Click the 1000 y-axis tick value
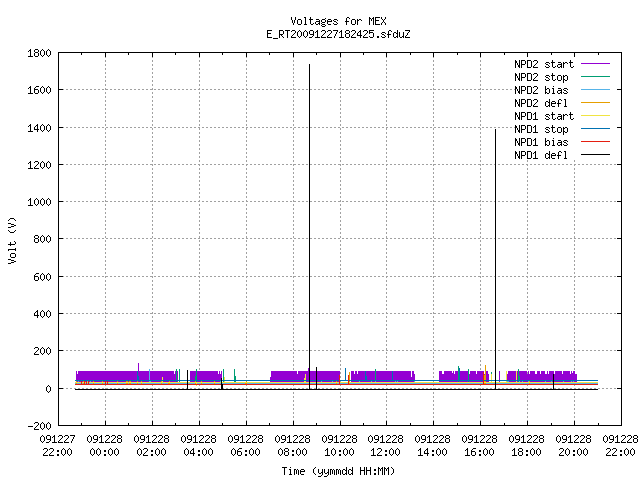Viewport: 640px width, 480px height. click(x=40, y=202)
